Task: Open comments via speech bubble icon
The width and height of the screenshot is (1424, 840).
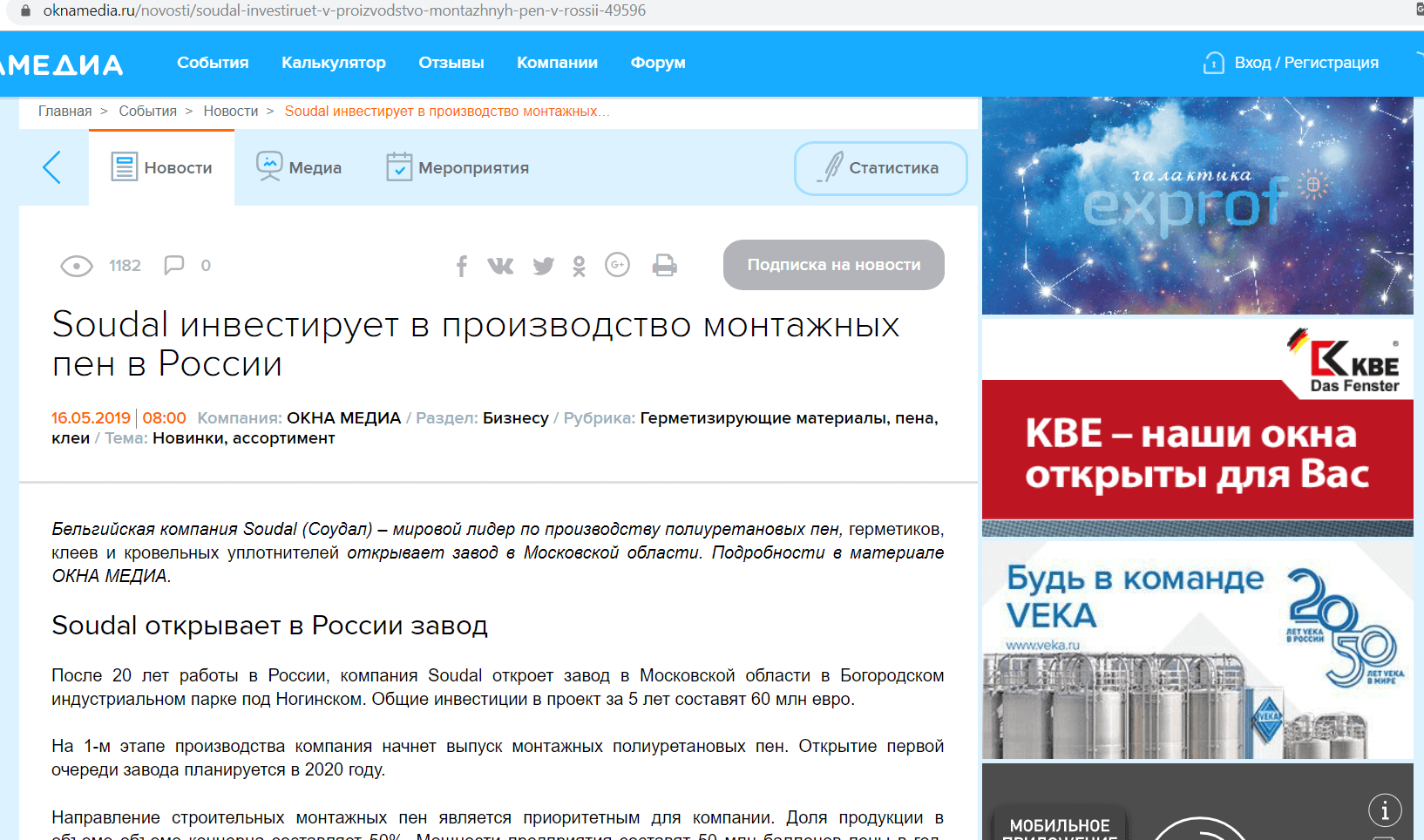Action: (x=174, y=265)
